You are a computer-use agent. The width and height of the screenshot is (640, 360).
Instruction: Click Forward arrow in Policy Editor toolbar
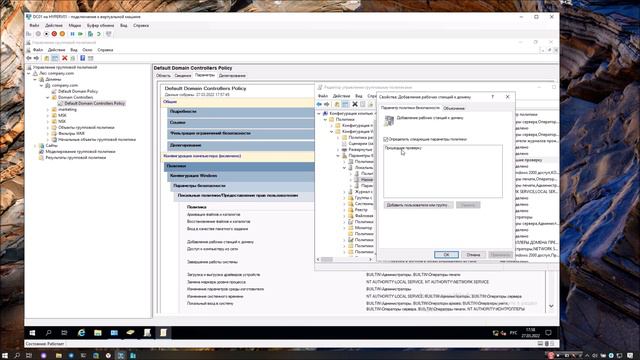point(327,104)
